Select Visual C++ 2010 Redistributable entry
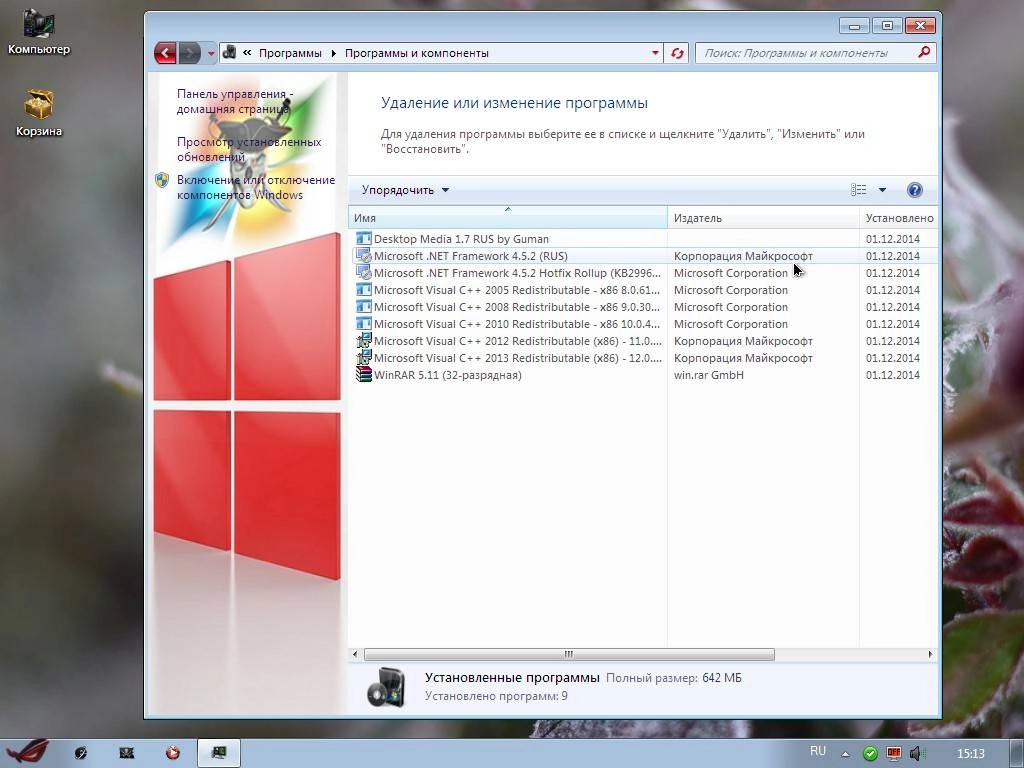The height and width of the screenshot is (768, 1024). (x=517, y=324)
